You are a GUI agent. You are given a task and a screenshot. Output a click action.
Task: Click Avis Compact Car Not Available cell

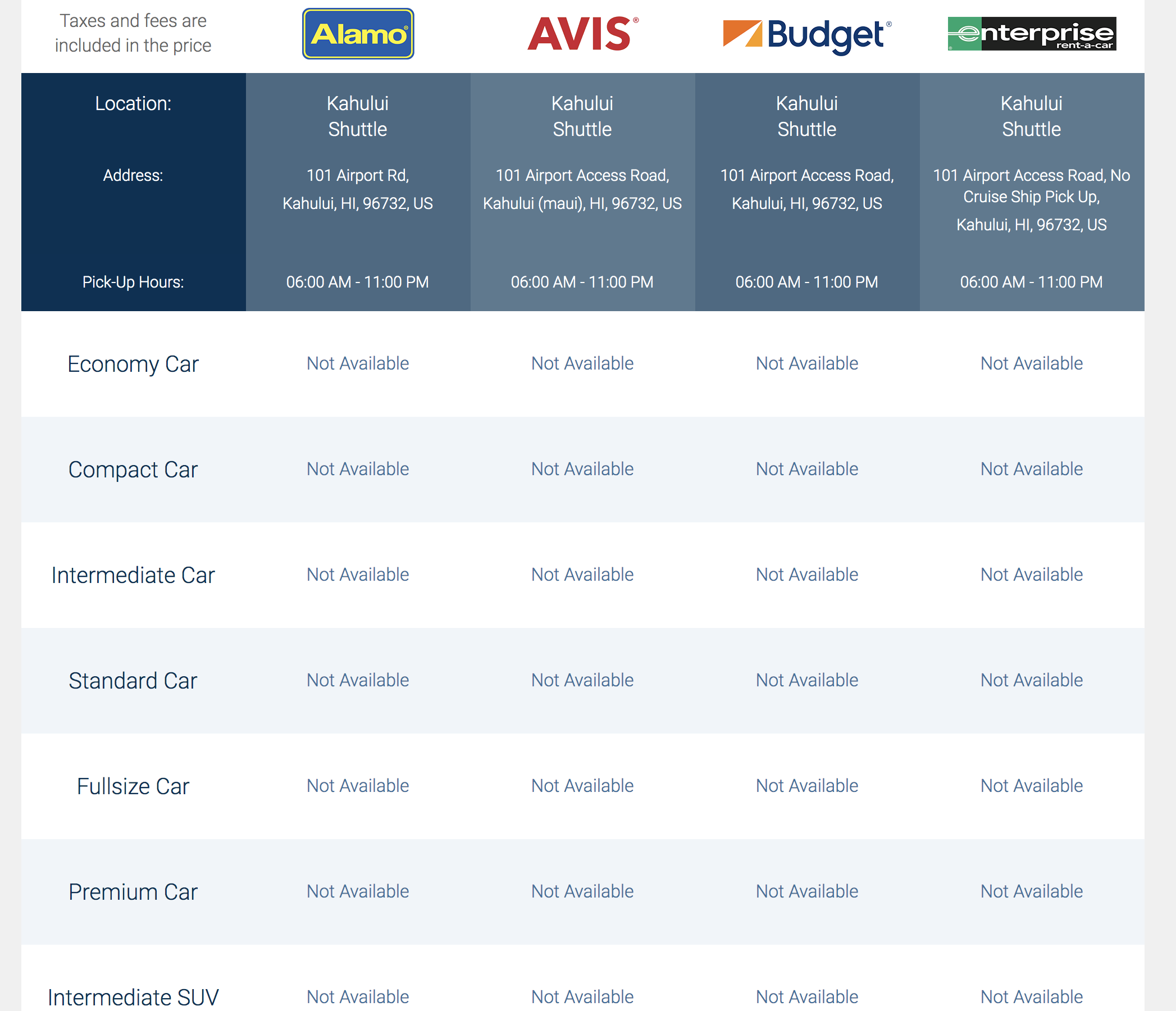(582, 469)
